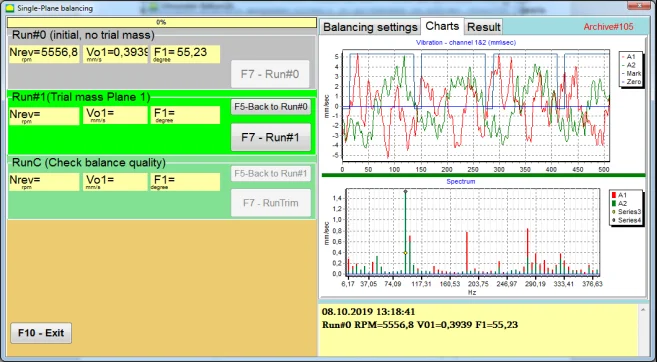This screenshot has height=362, width=657.
Task: Click the RunC (Check balance quality) heading
Action: (88, 163)
